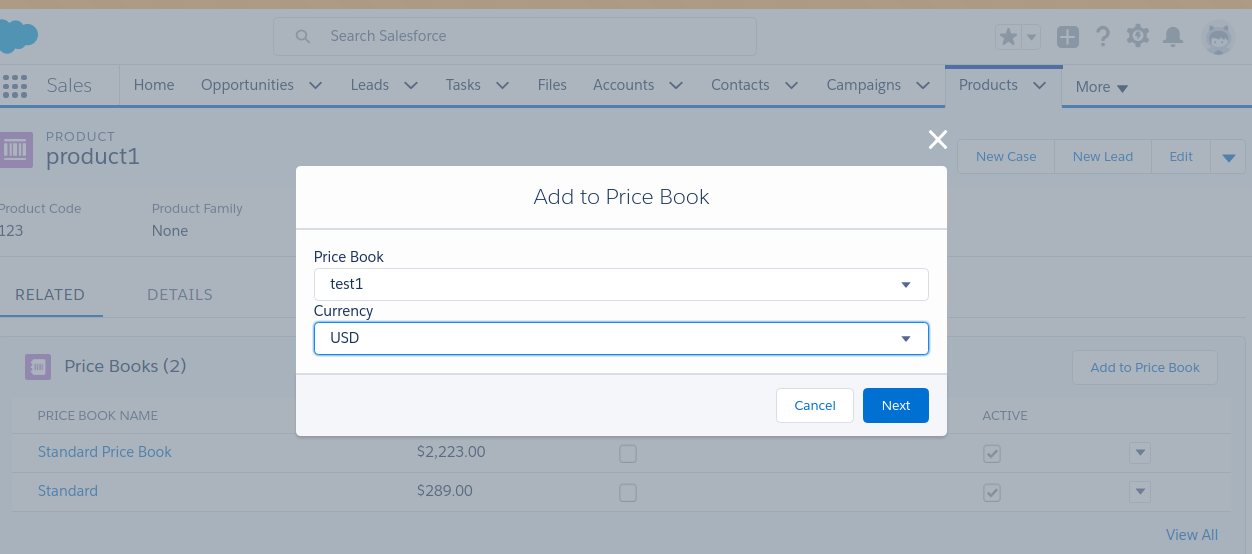Open the More navigation menu
The image size is (1252, 554).
pyautogui.click(x=1101, y=87)
